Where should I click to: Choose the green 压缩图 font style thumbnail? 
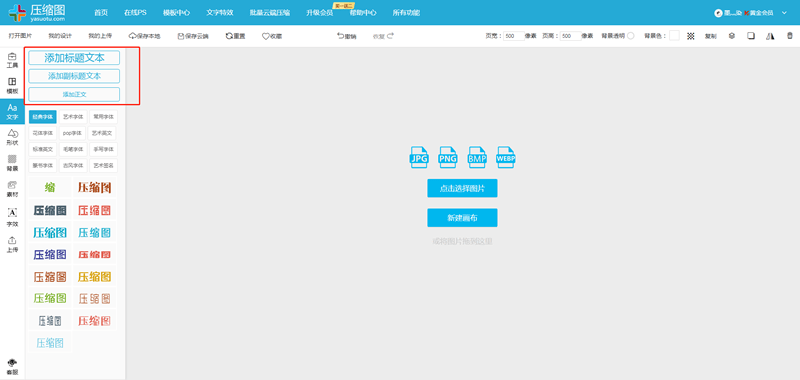pos(50,298)
